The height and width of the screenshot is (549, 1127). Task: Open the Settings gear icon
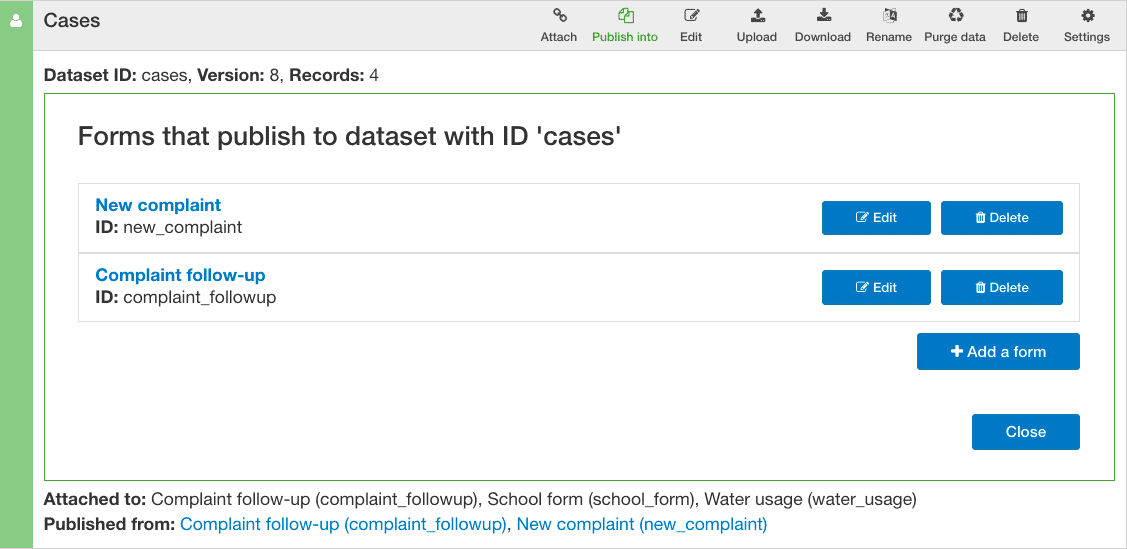coord(1087,15)
